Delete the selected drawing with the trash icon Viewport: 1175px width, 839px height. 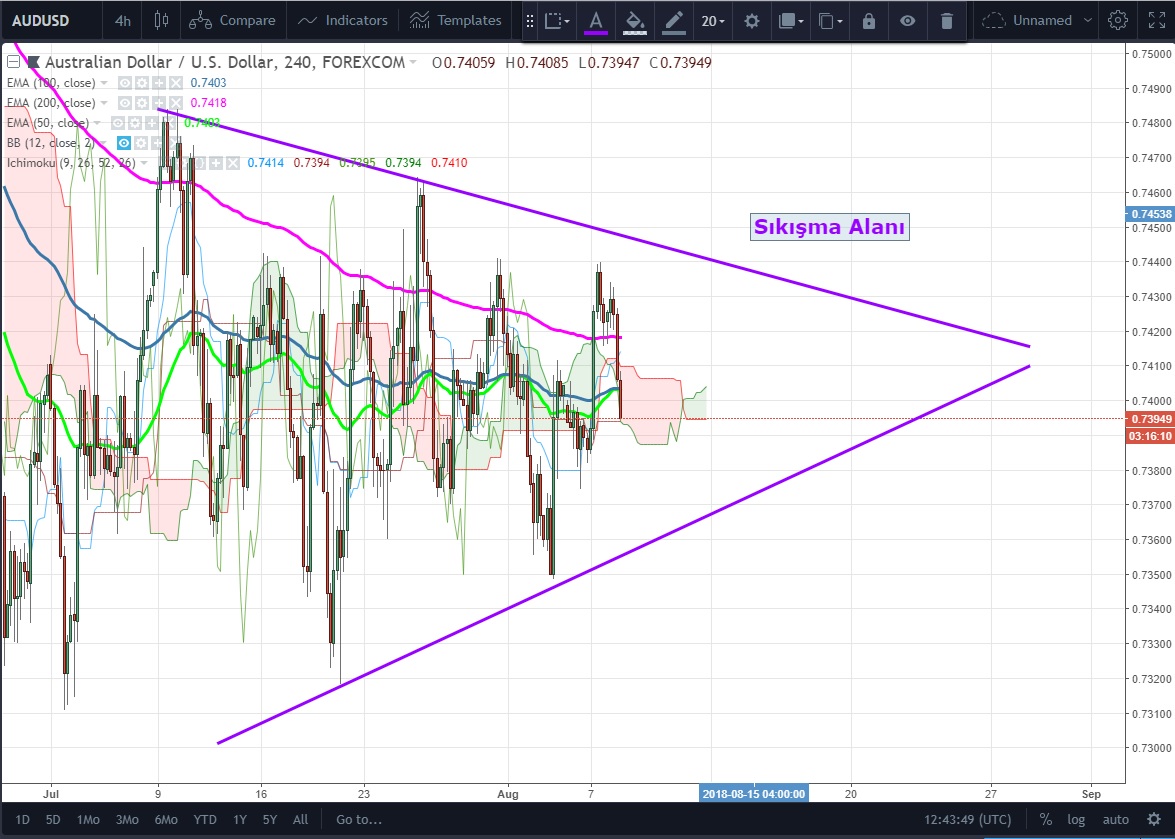pos(946,20)
